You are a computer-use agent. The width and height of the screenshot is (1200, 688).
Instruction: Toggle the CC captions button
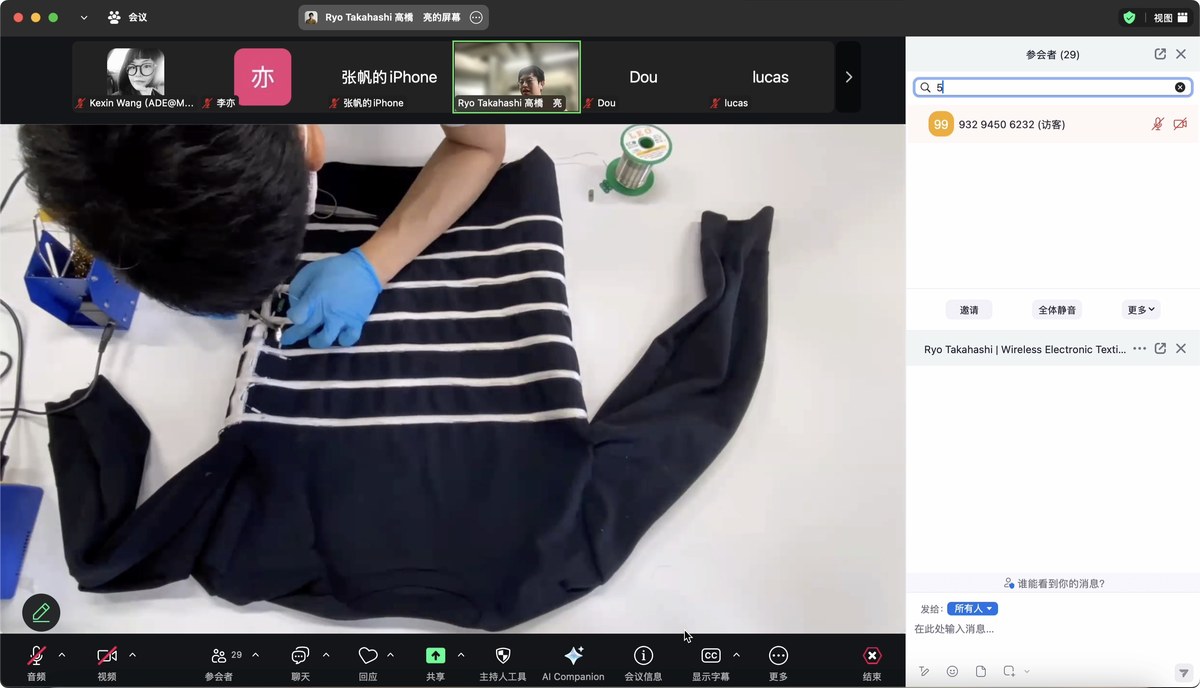(x=710, y=656)
